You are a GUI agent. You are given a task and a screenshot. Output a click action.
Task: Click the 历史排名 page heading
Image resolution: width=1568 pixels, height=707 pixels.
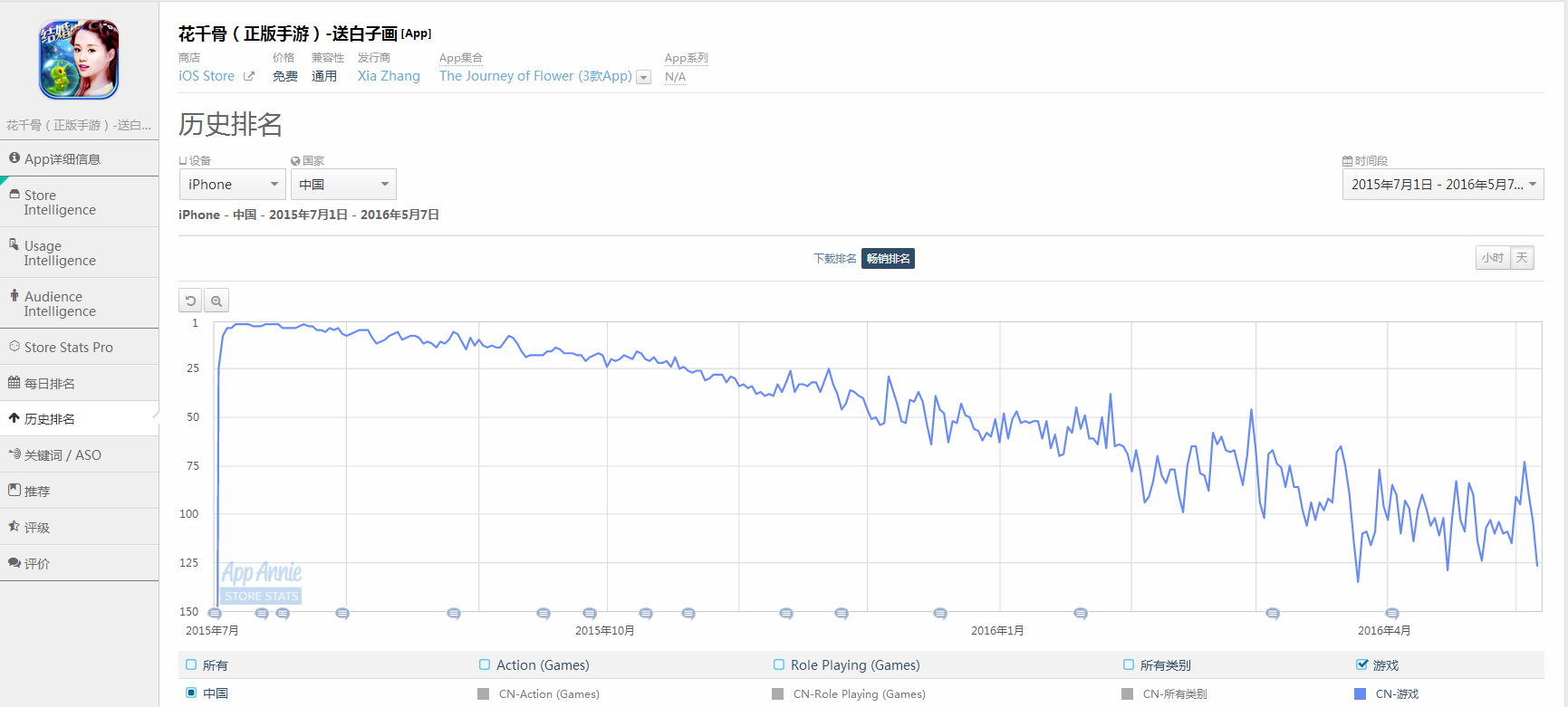tap(231, 124)
